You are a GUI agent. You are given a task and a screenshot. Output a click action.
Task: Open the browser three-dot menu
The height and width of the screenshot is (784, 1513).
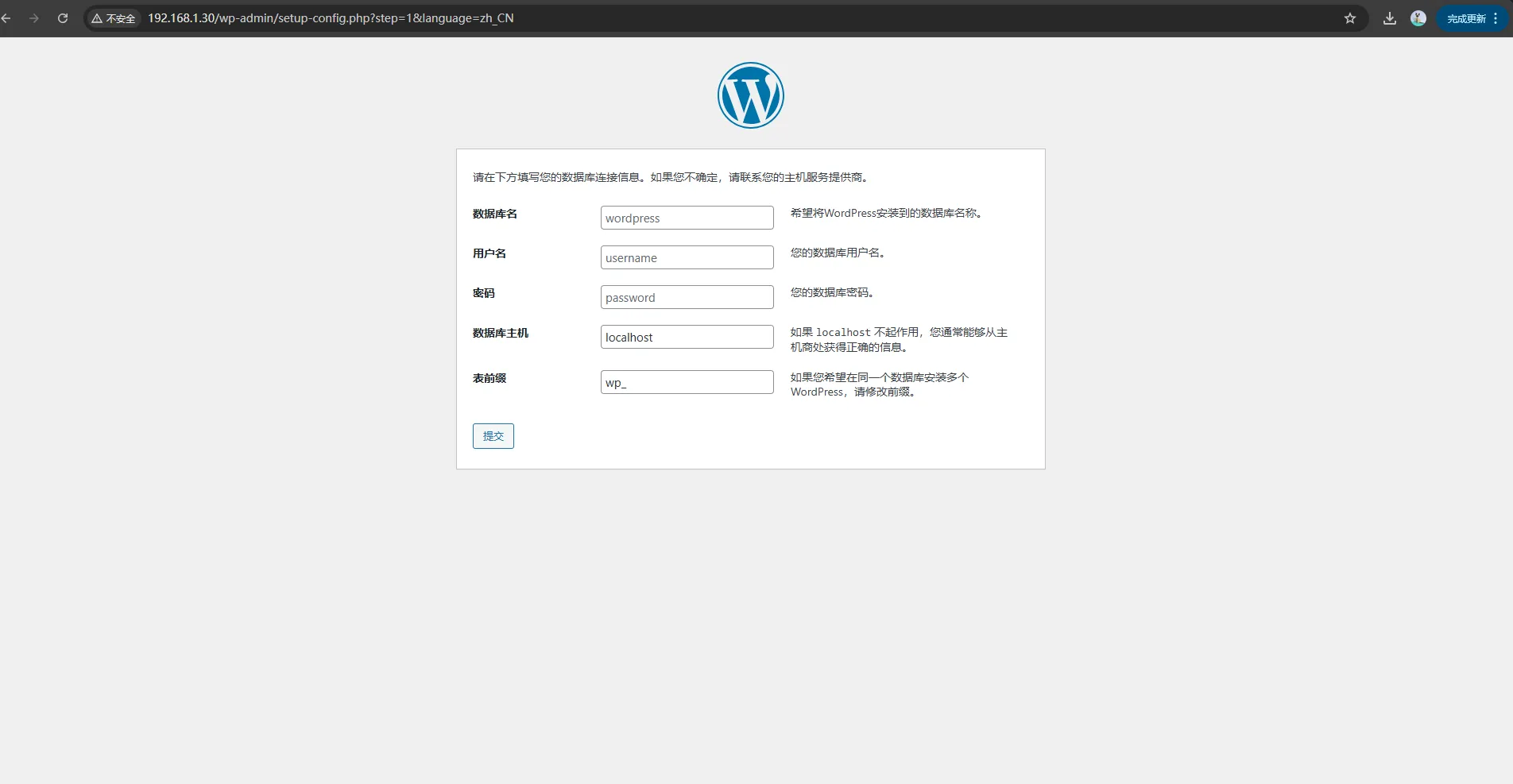click(1496, 18)
